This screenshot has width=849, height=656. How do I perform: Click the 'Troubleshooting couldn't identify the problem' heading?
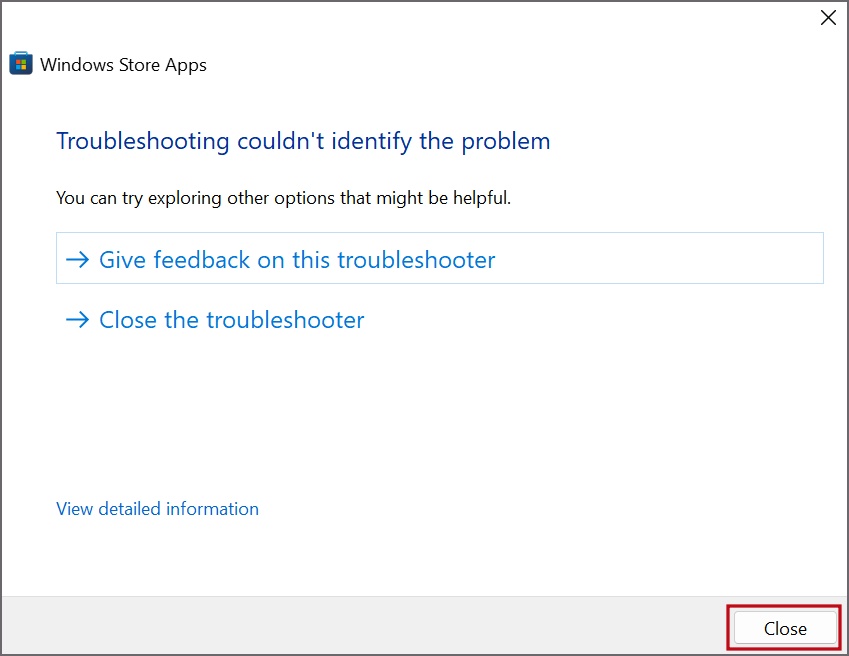(x=303, y=141)
